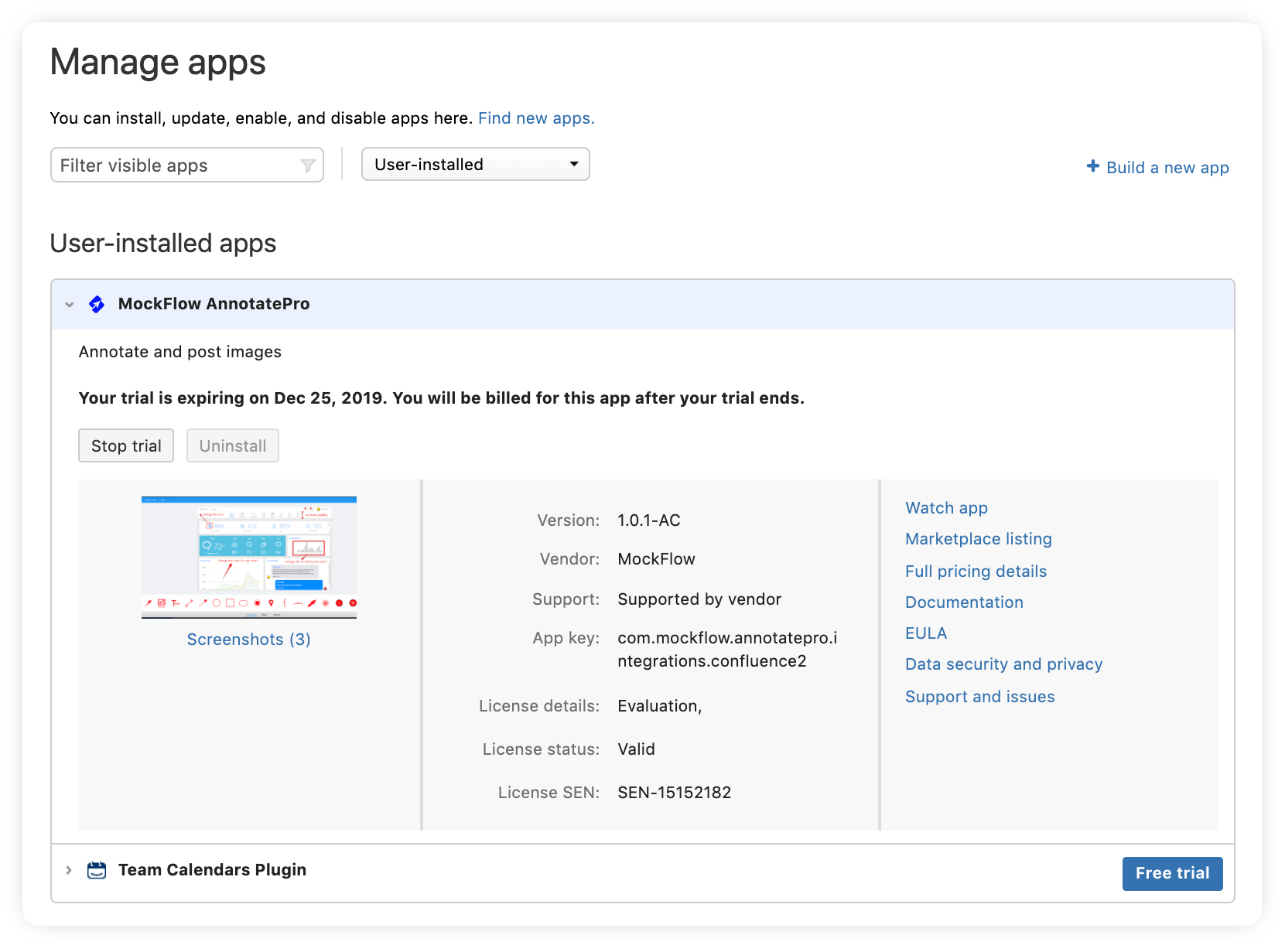Viewport: 1285px width, 952px height.
Task: Click the License status value Valid
Action: (x=636, y=749)
